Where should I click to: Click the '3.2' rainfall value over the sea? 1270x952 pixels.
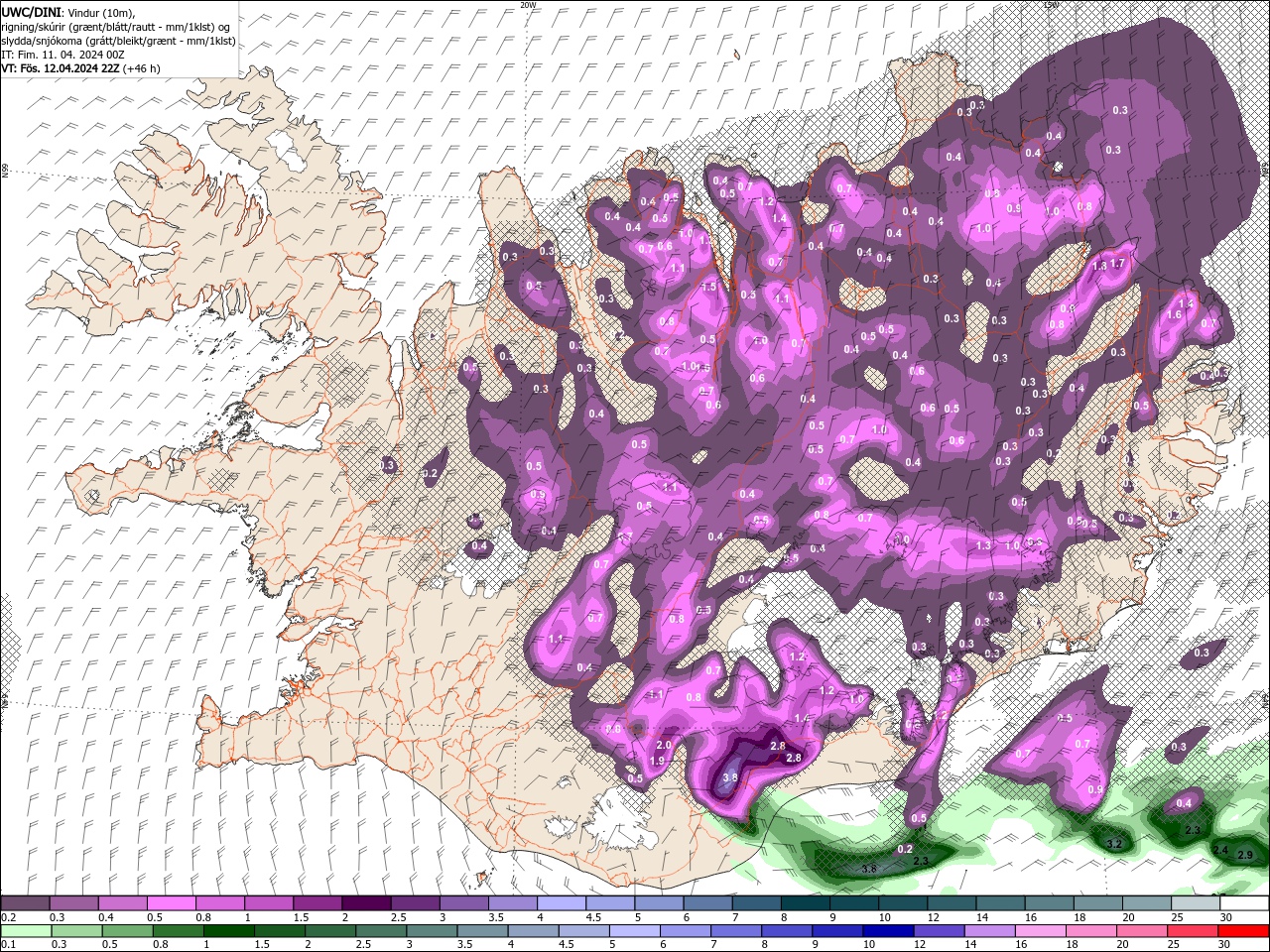(1113, 844)
